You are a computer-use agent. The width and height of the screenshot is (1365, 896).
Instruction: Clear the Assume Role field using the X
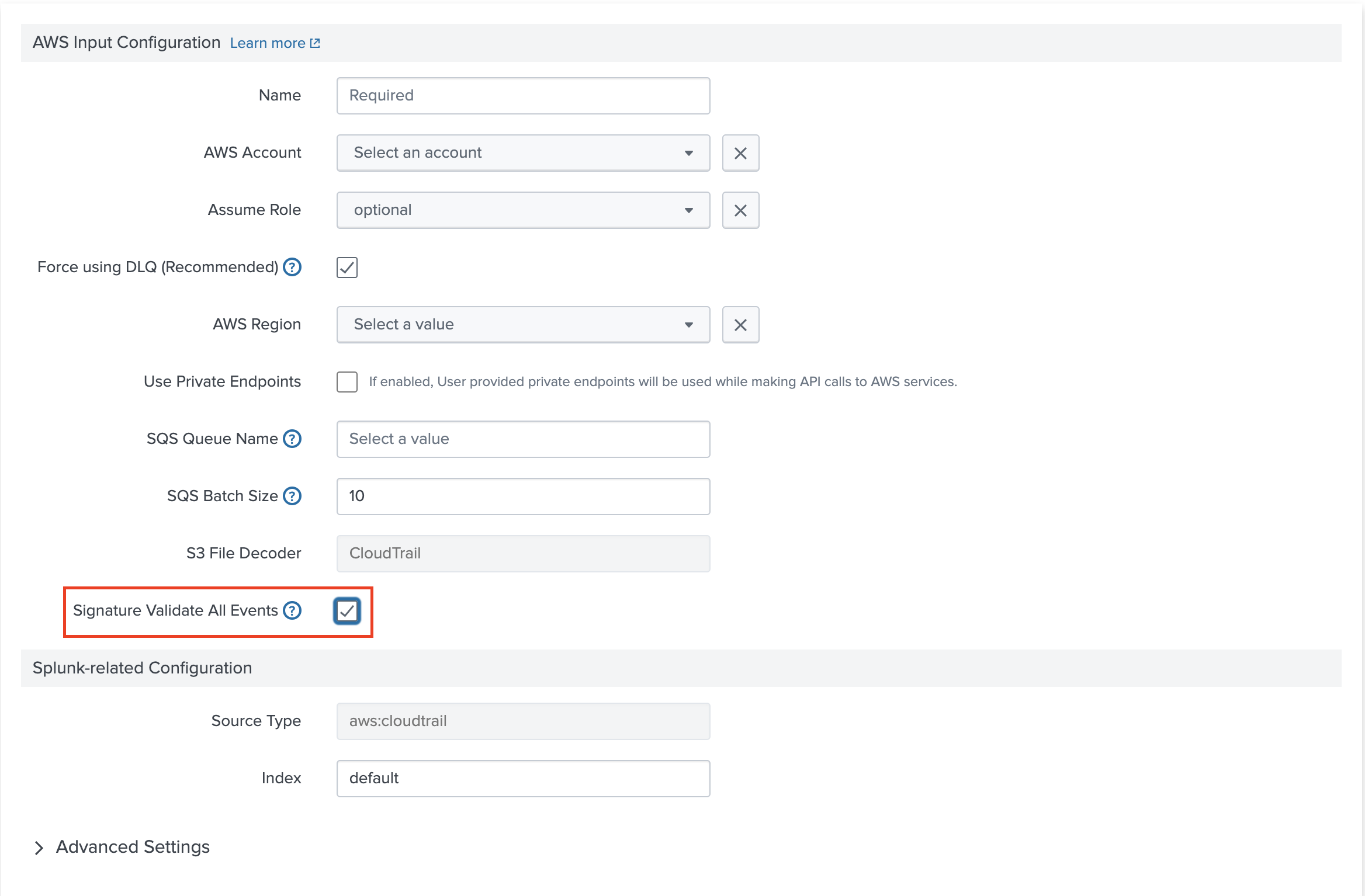click(740, 210)
